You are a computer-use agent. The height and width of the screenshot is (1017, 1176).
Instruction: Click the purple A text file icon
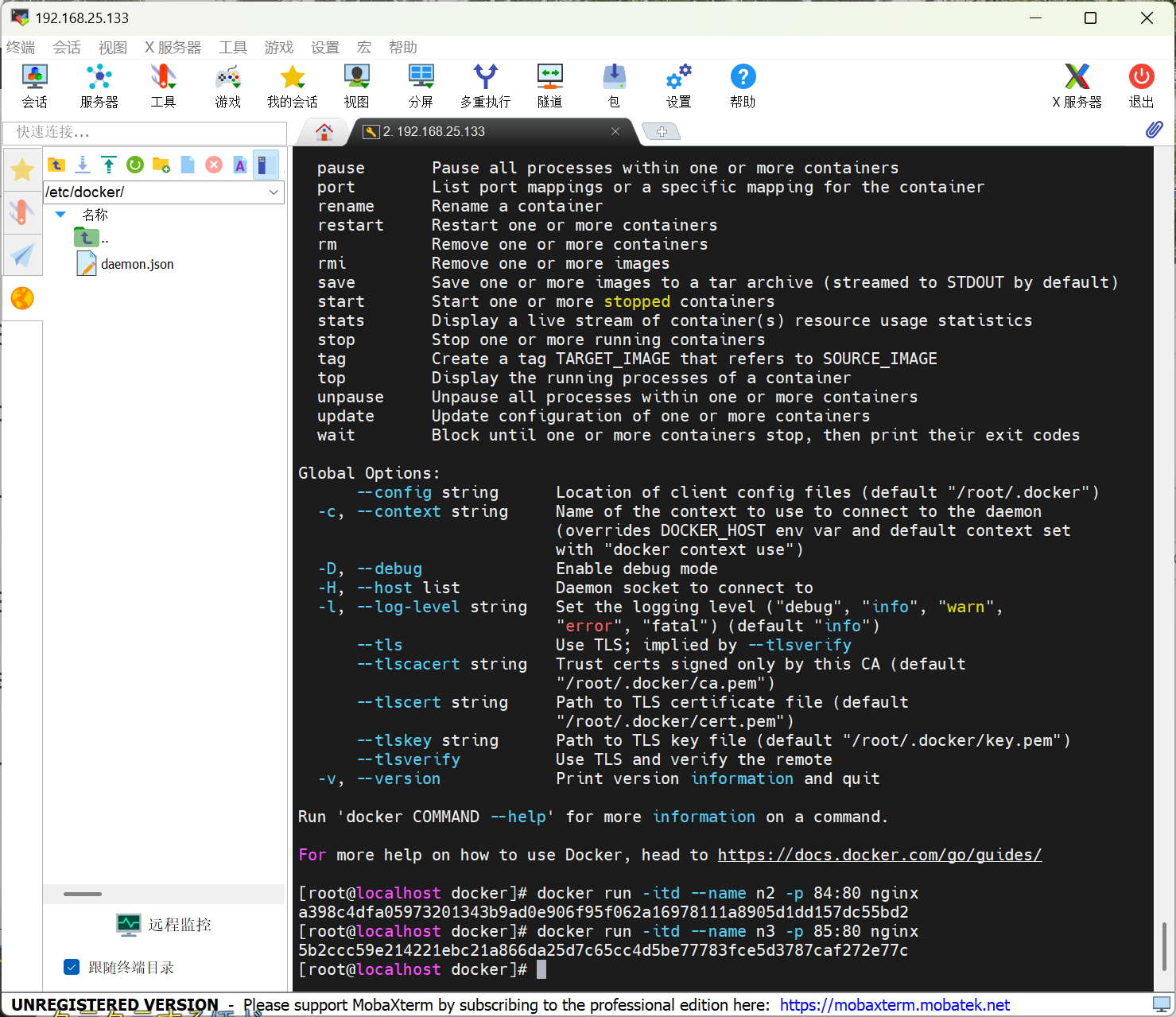coord(240,165)
